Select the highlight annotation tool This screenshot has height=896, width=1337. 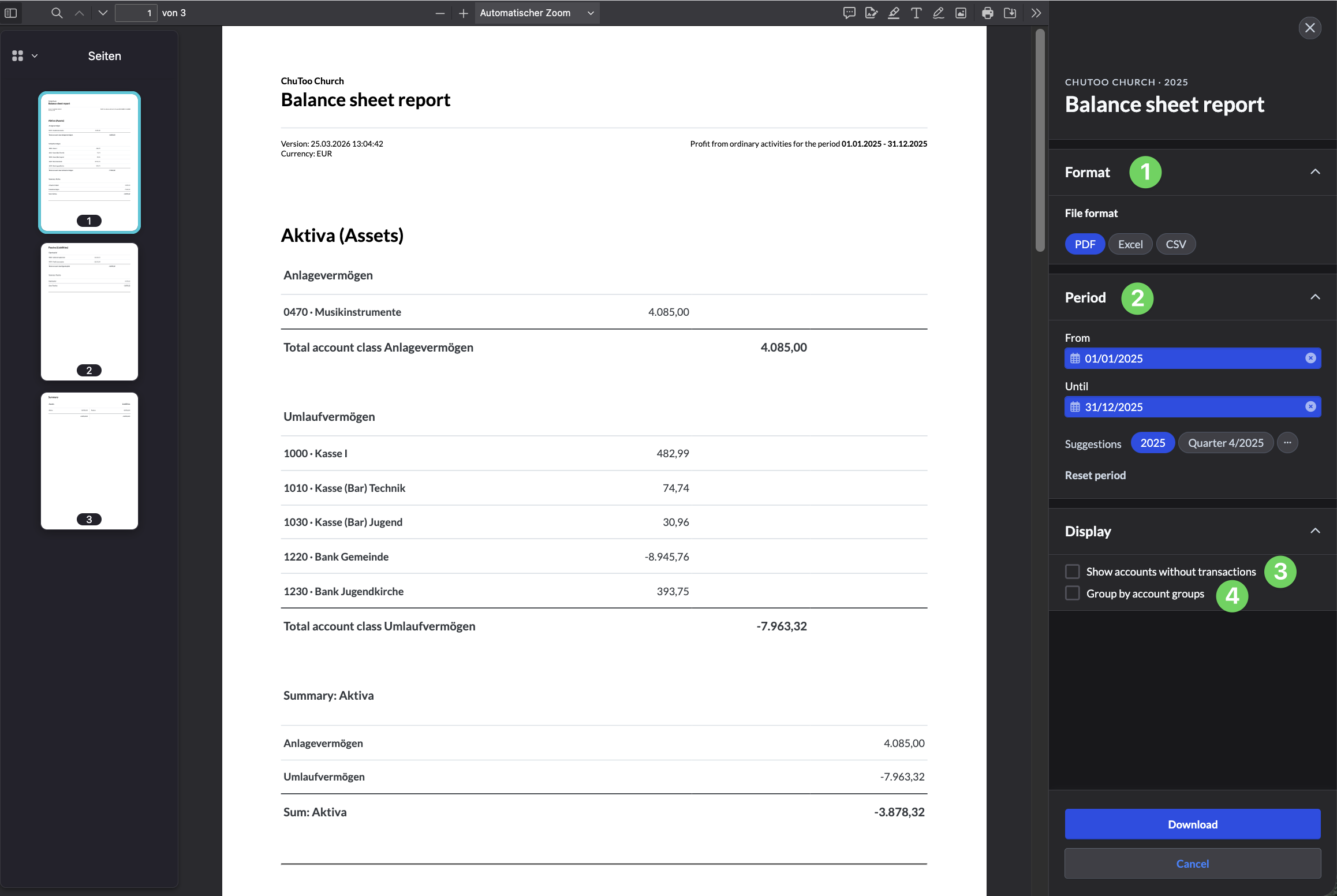point(894,13)
